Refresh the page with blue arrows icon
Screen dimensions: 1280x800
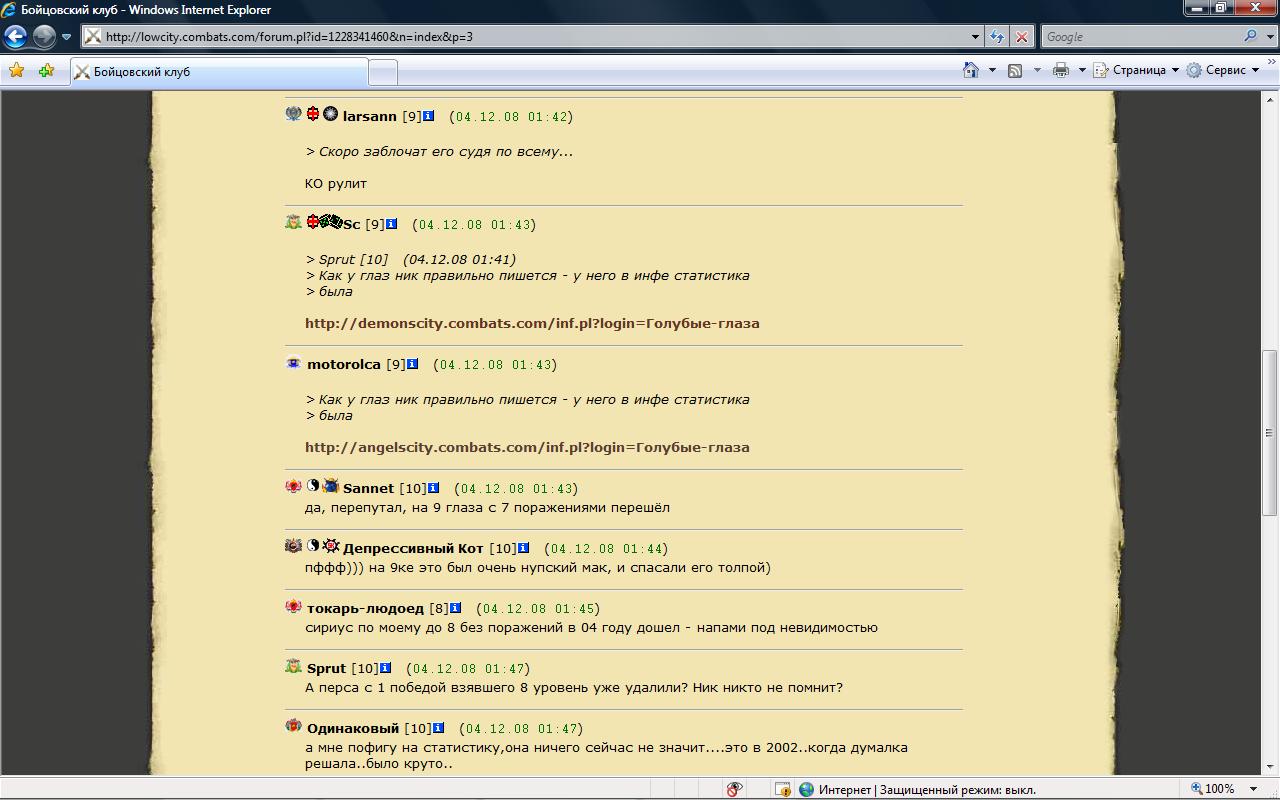pos(997,37)
